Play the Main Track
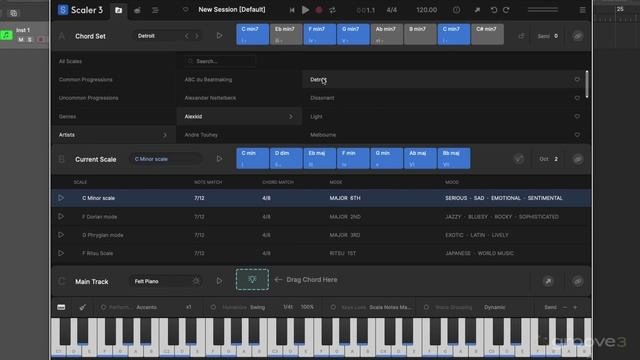 219,281
